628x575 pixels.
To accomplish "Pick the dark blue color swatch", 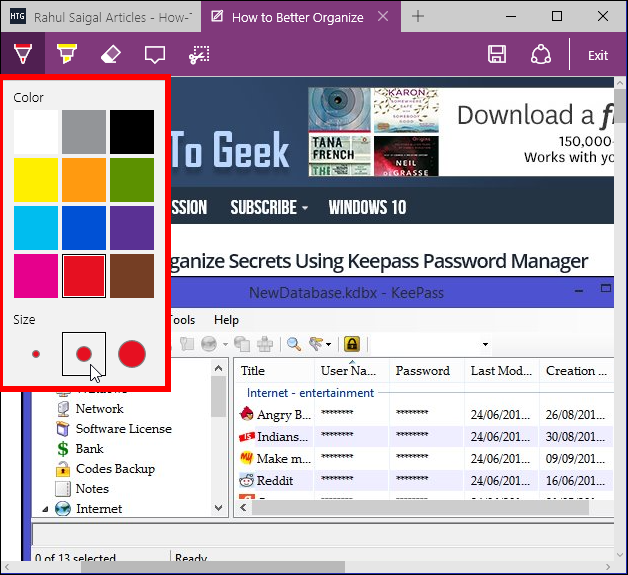I will click(84, 228).
